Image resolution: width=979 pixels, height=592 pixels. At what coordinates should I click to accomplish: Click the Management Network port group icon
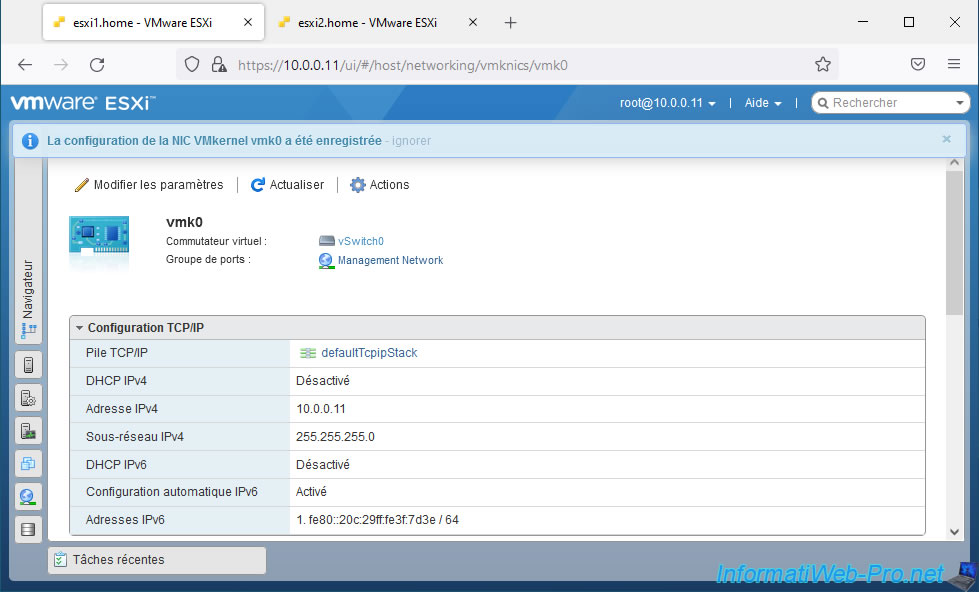point(326,260)
